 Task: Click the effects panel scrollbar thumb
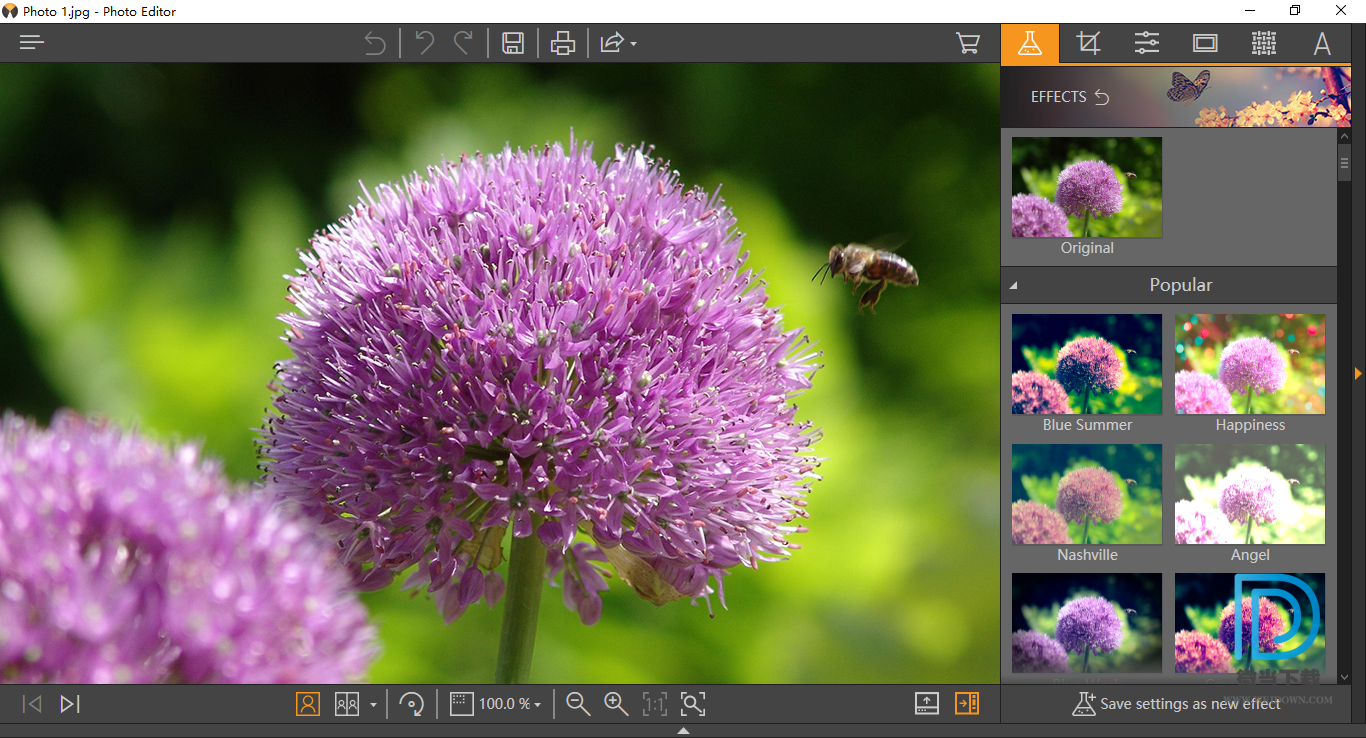[x=1344, y=162]
